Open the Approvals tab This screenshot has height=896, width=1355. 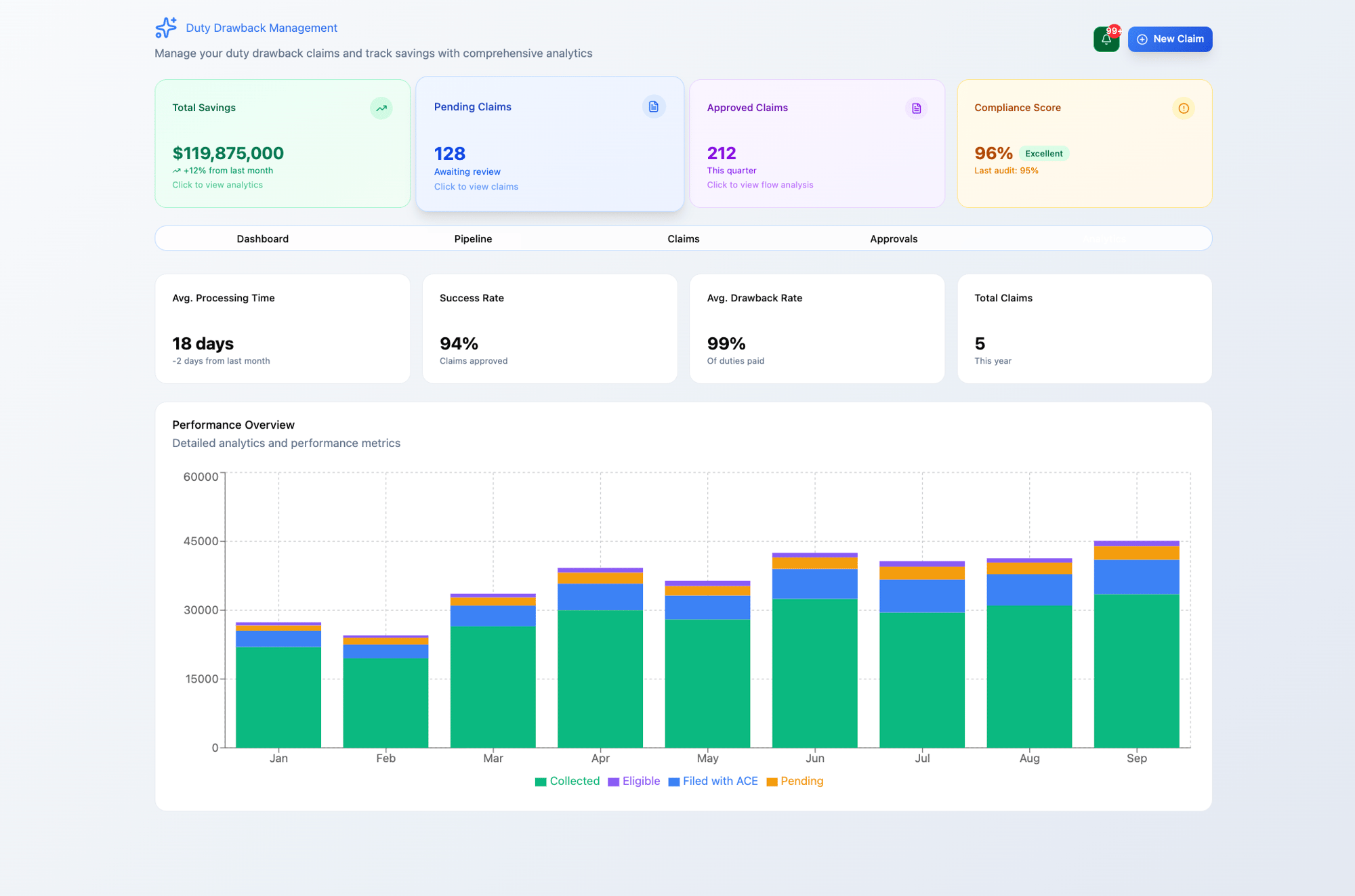[x=894, y=238]
